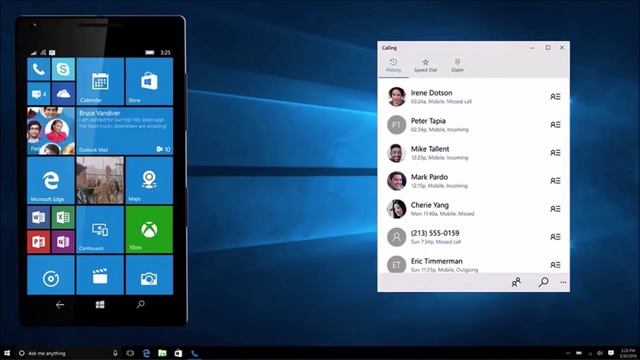
Task: Launch Edge from the desktop taskbar
Action: (x=146, y=353)
